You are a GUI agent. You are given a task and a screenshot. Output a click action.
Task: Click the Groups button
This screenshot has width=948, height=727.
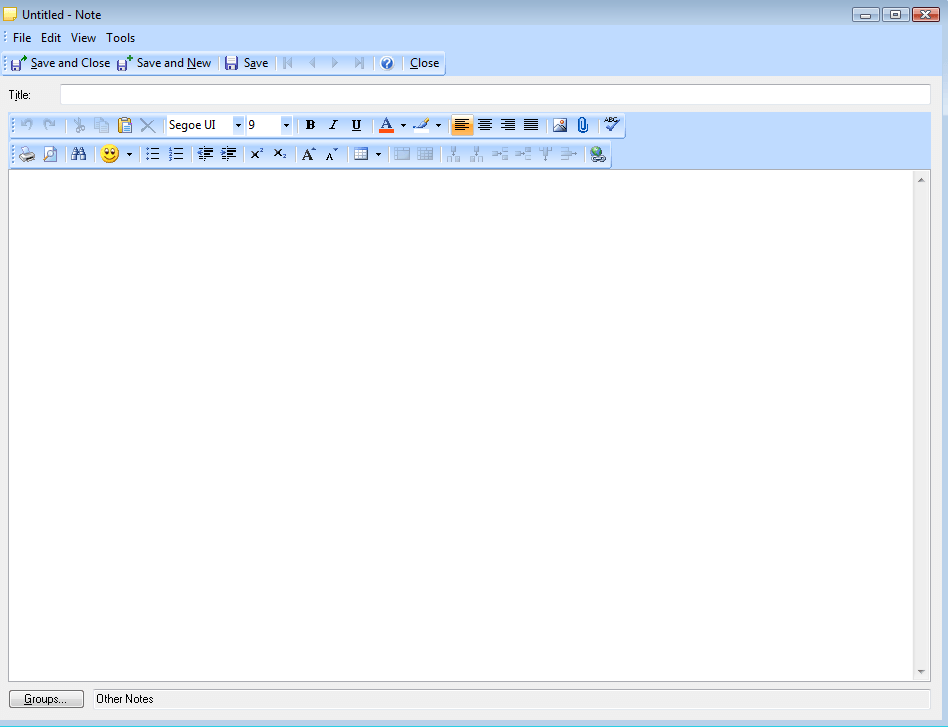tap(45, 698)
